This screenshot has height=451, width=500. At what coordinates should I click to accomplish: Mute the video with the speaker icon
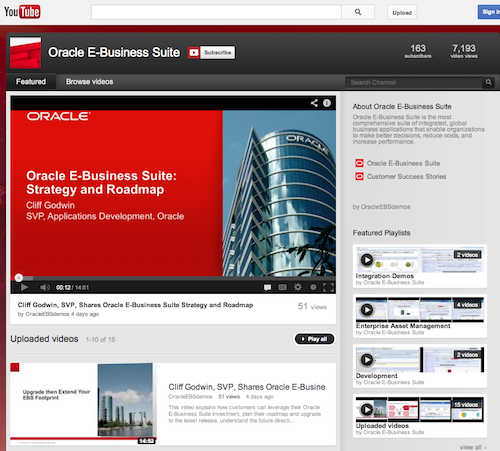45,287
